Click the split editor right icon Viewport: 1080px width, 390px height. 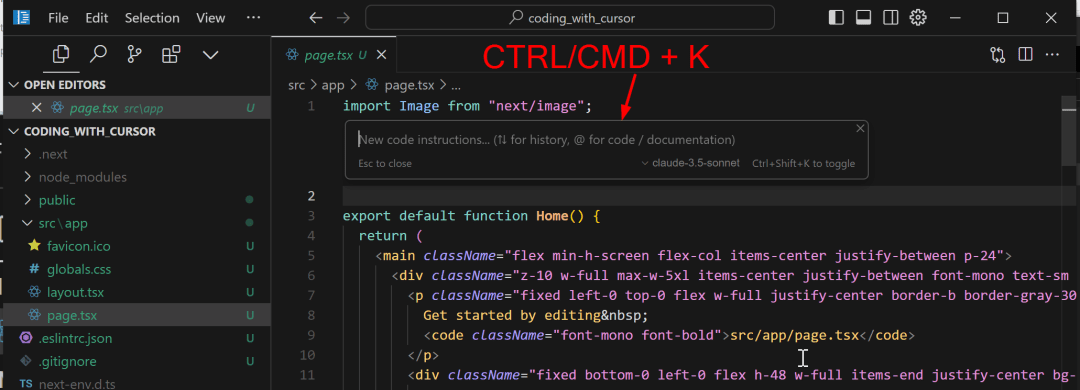1025,54
